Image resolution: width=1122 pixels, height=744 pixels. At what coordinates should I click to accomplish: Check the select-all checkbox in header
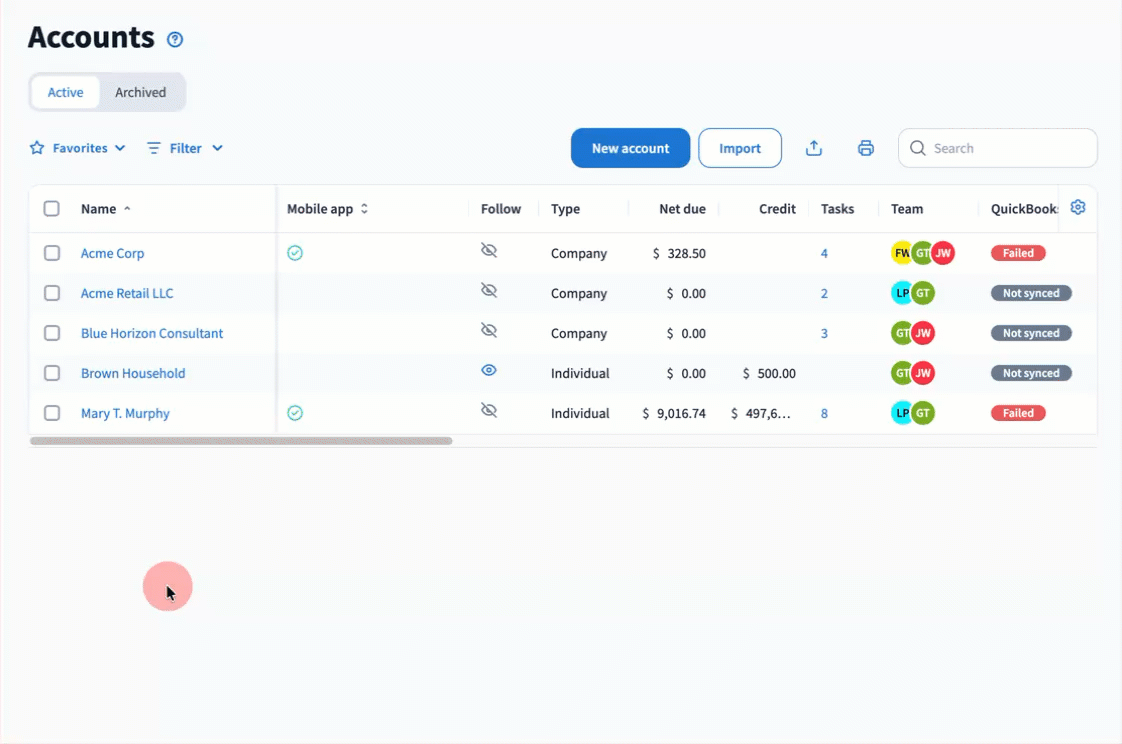click(x=52, y=208)
